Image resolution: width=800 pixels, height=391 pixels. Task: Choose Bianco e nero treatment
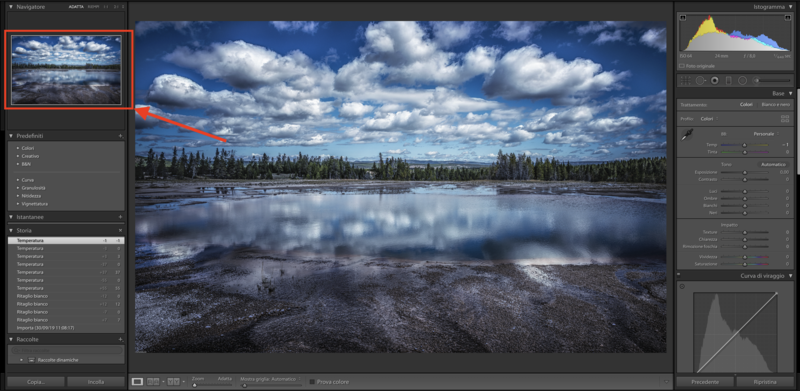(x=776, y=105)
